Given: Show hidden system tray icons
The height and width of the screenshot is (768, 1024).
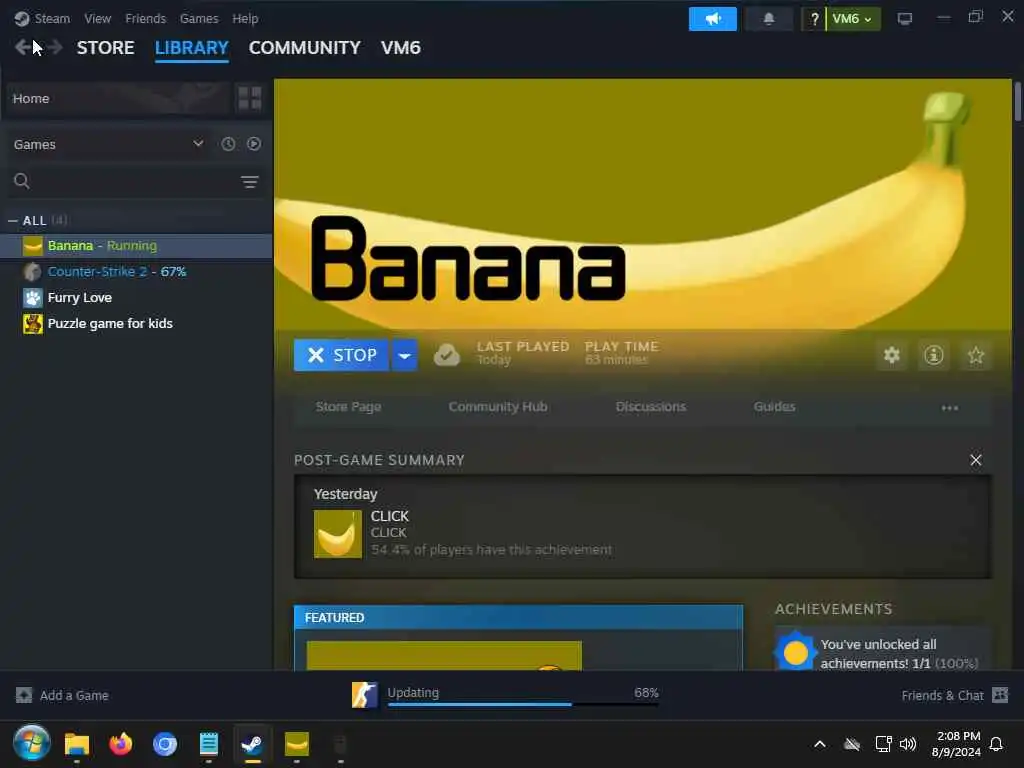Looking at the screenshot, I should pos(820,744).
